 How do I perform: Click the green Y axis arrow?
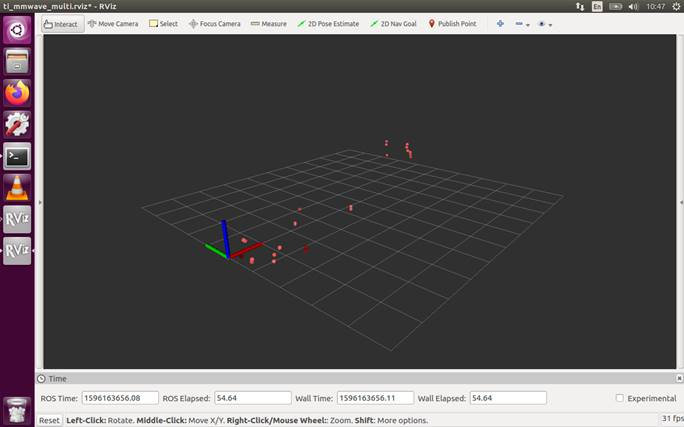pos(216,251)
